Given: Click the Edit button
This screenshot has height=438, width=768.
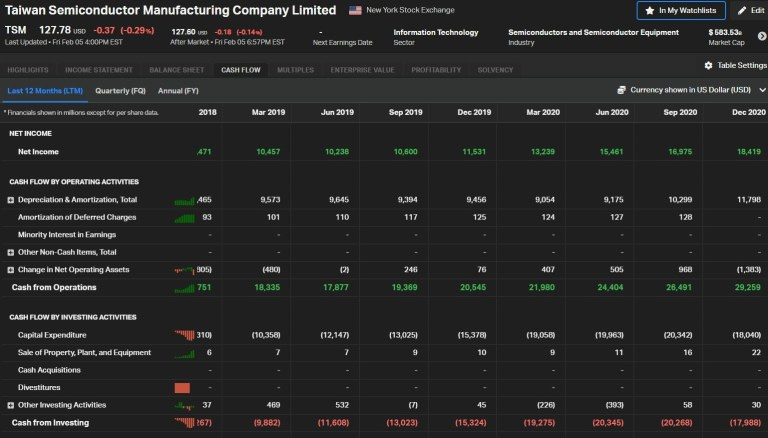Looking at the screenshot, I should 749,10.
